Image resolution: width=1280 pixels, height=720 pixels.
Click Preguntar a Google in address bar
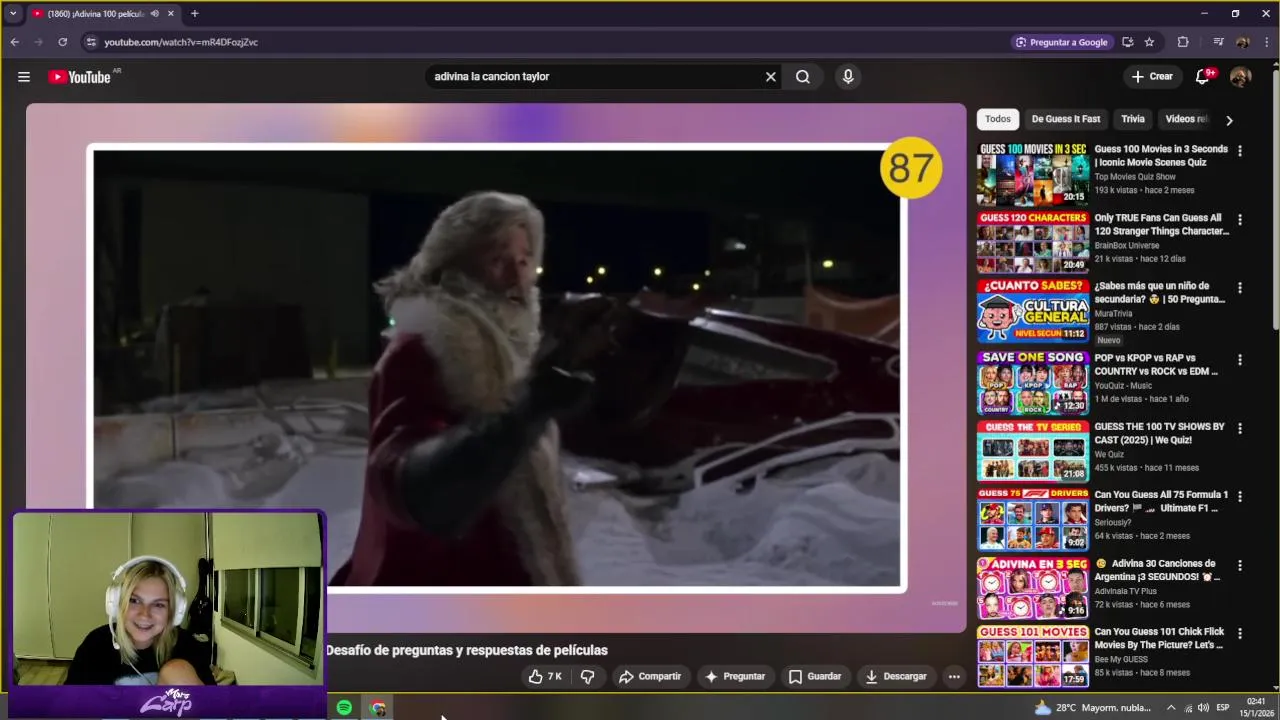(x=1062, y=42)
